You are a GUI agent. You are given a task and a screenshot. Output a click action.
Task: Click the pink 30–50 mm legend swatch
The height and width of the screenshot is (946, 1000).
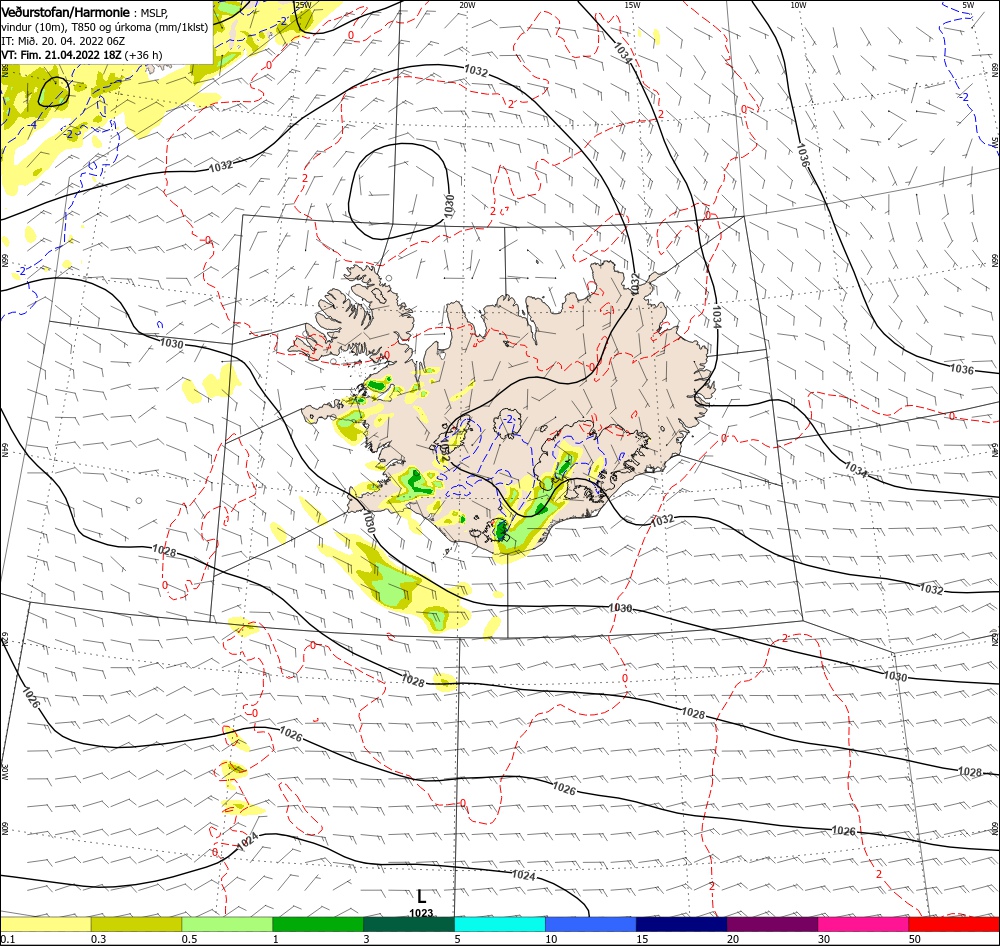[x=864, y=924]
